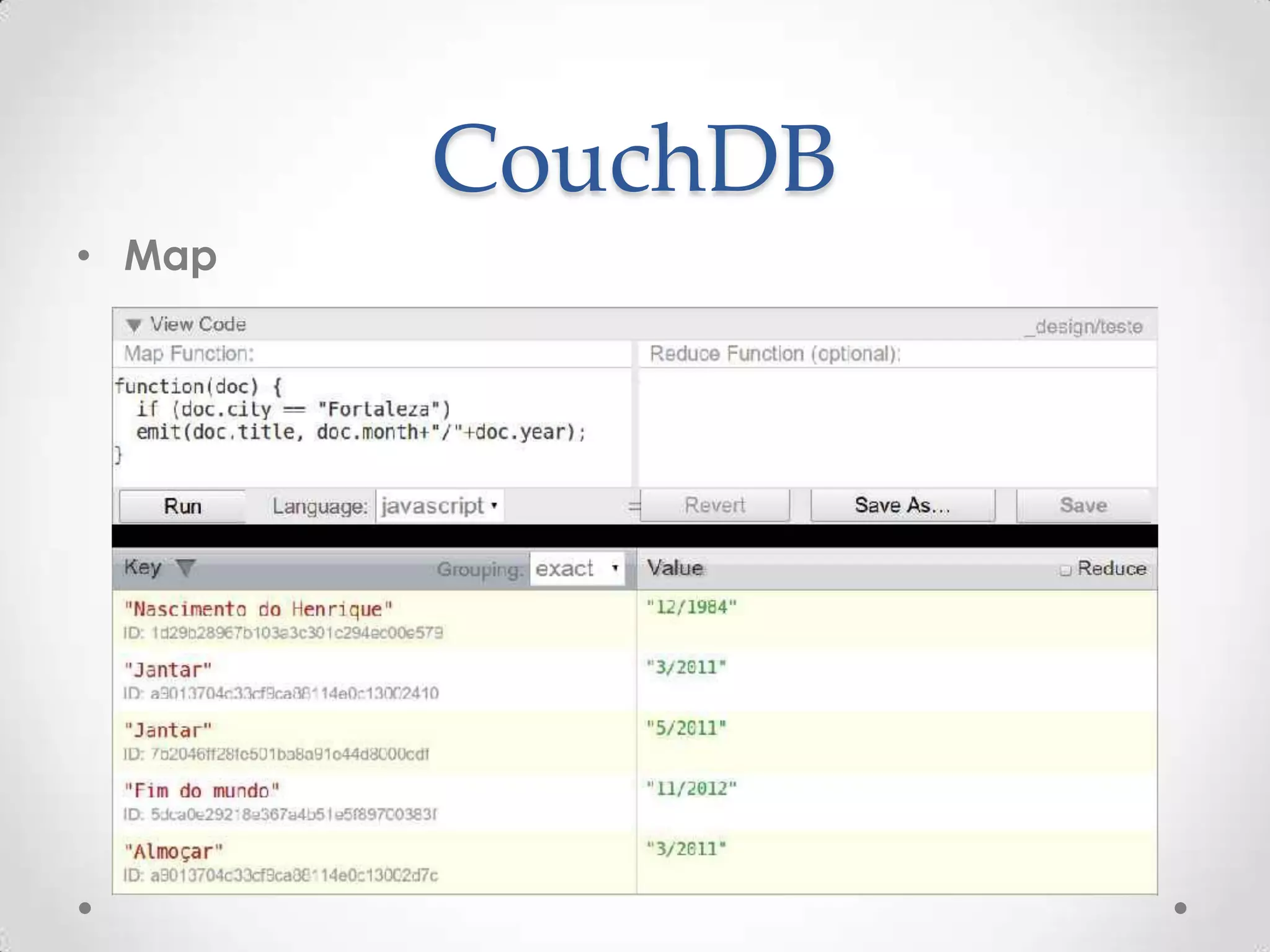This screenshot has width=1270, height=952.
Task: Collapse the View Code disclosure triangle
Action: pyautogui.click(x=133, y=325)
